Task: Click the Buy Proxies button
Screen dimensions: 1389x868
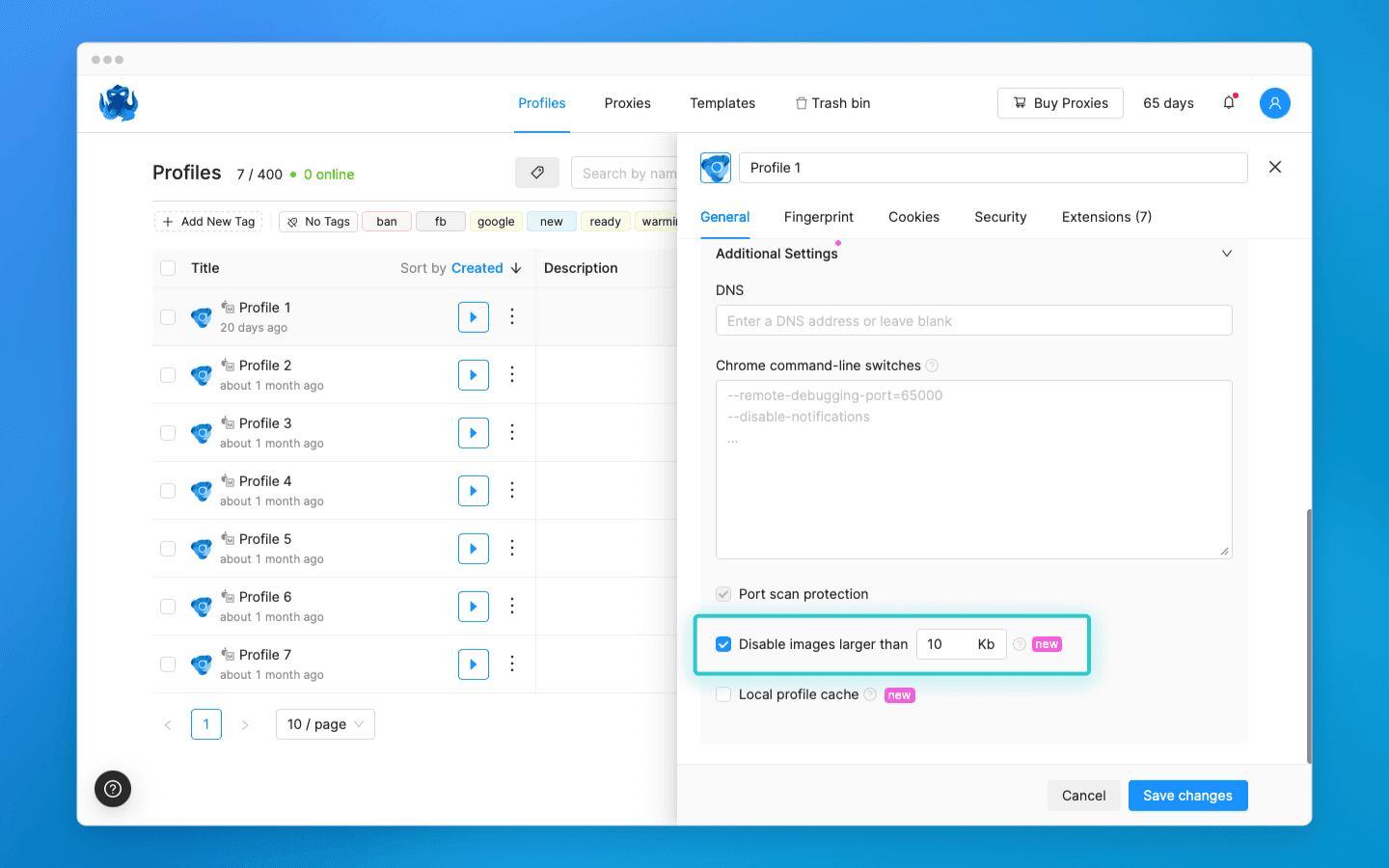Action: coord(1060,103)
